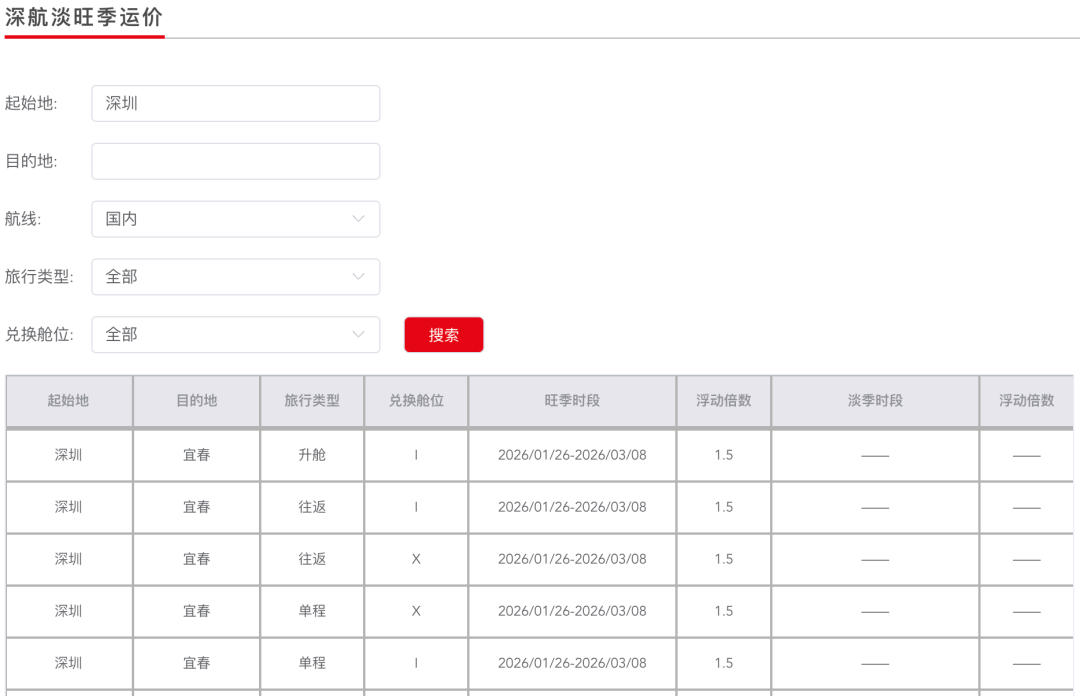Click 单程 in the last row with cabin I
The height and width of the screenshot is (696, 1080).
tap(312, 663)
